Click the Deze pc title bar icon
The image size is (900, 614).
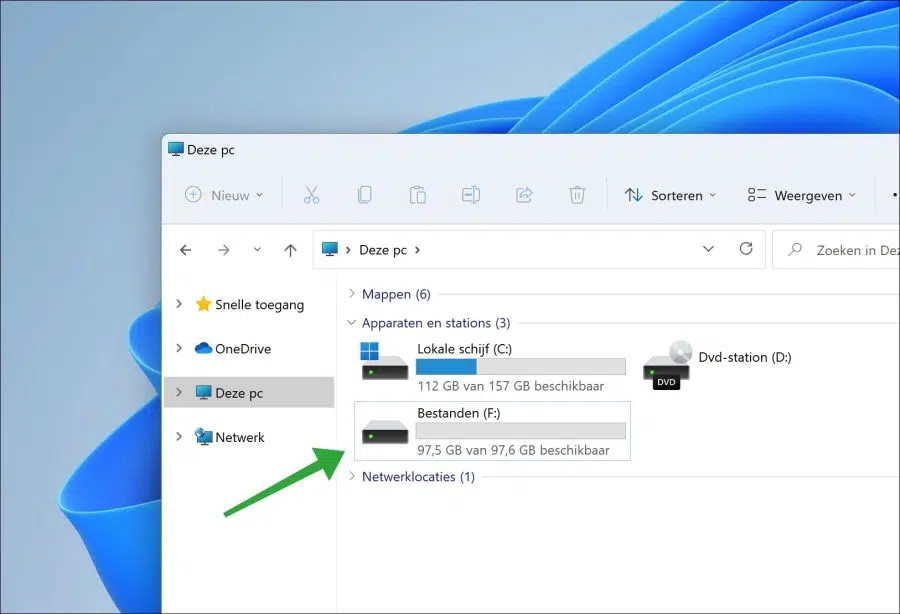click(x=176, y=149)
